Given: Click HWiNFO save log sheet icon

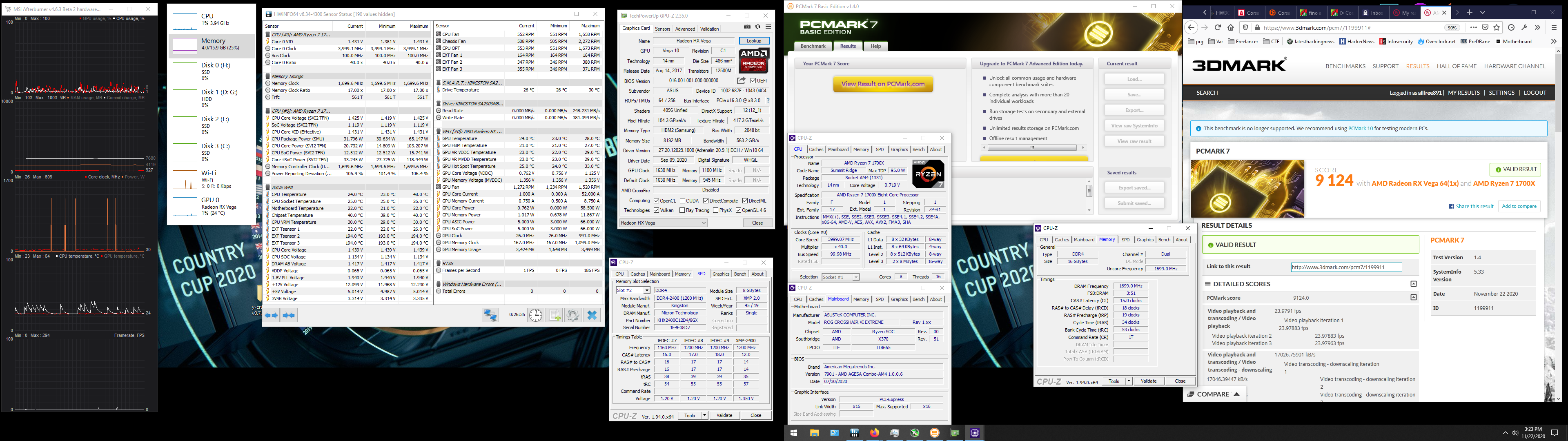Looking at the screenshot, I should 554,315.
